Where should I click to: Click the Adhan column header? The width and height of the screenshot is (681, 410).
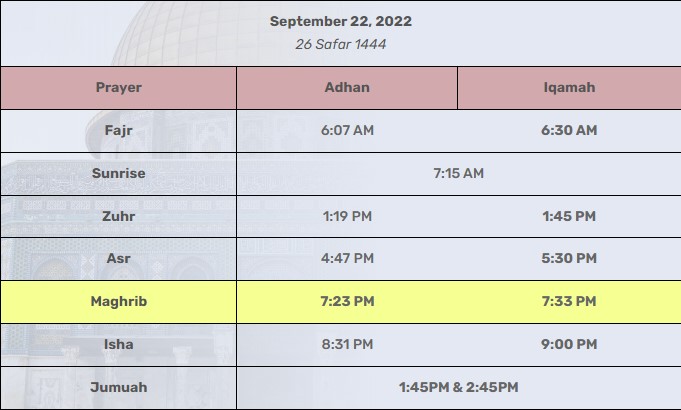coord(347,87)
